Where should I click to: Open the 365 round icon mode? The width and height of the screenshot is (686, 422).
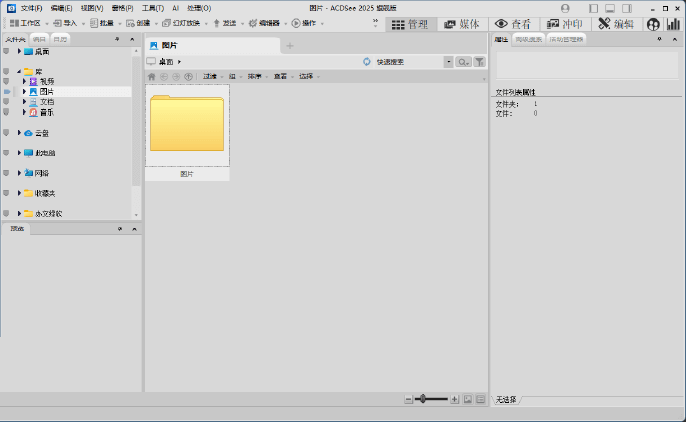tap(653, 24)
